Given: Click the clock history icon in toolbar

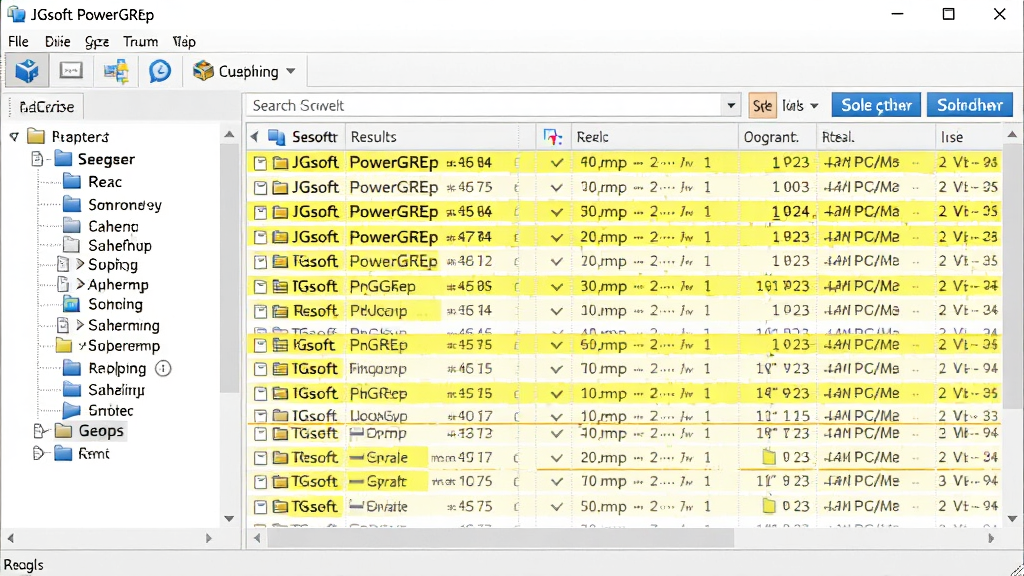Looking at the screenshot, I should (159, 71).
